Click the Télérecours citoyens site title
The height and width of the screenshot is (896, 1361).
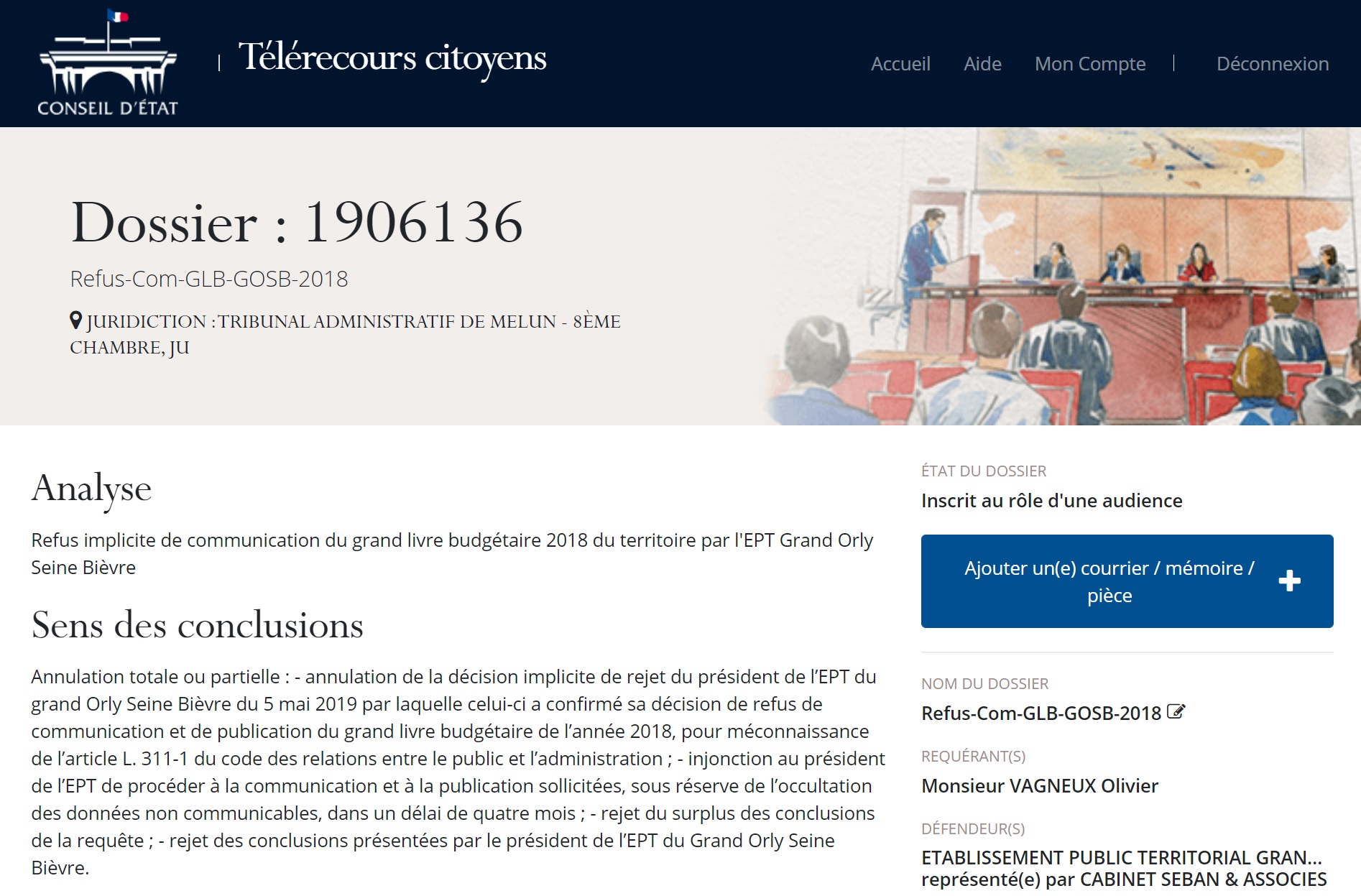pos(392,57)
